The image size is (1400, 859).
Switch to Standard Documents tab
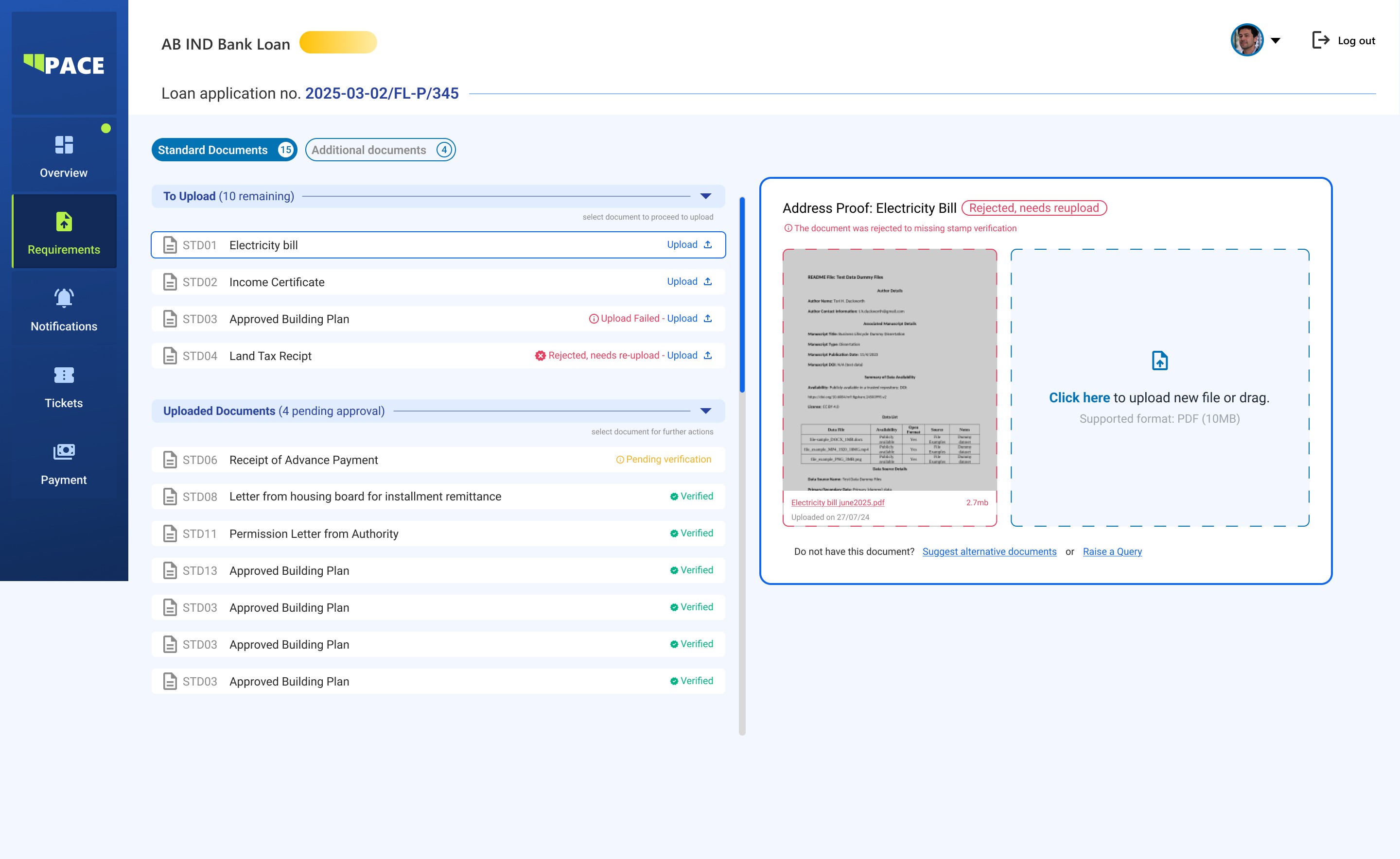(x=224, y=150)
